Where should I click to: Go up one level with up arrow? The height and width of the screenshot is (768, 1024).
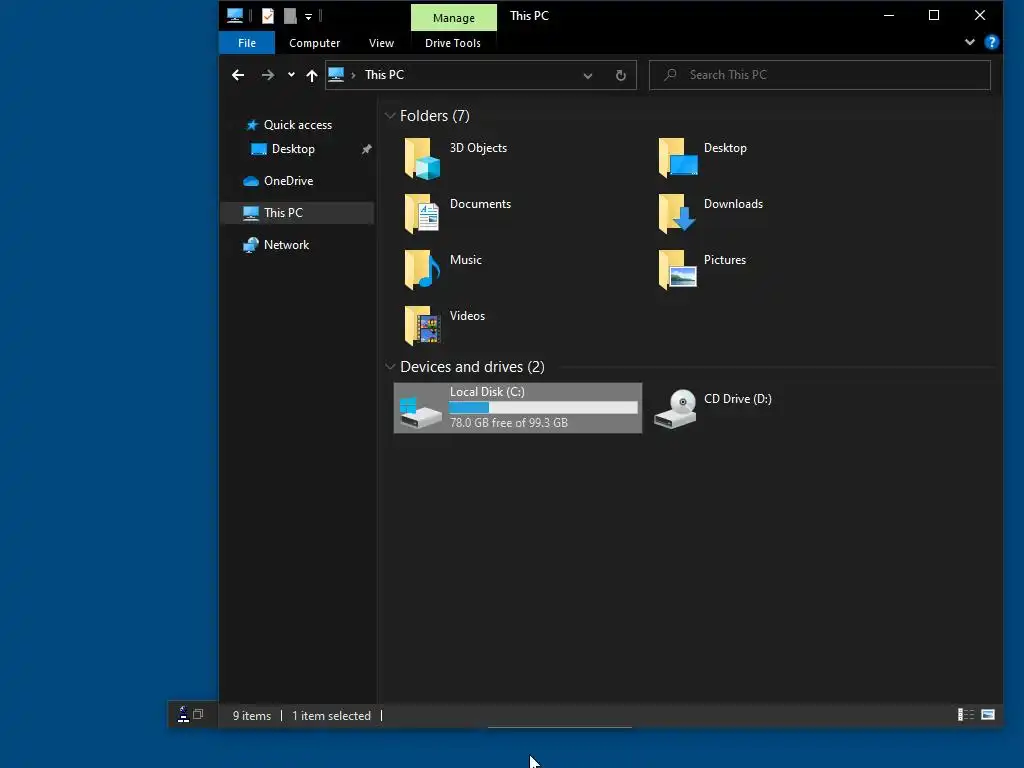312,75
